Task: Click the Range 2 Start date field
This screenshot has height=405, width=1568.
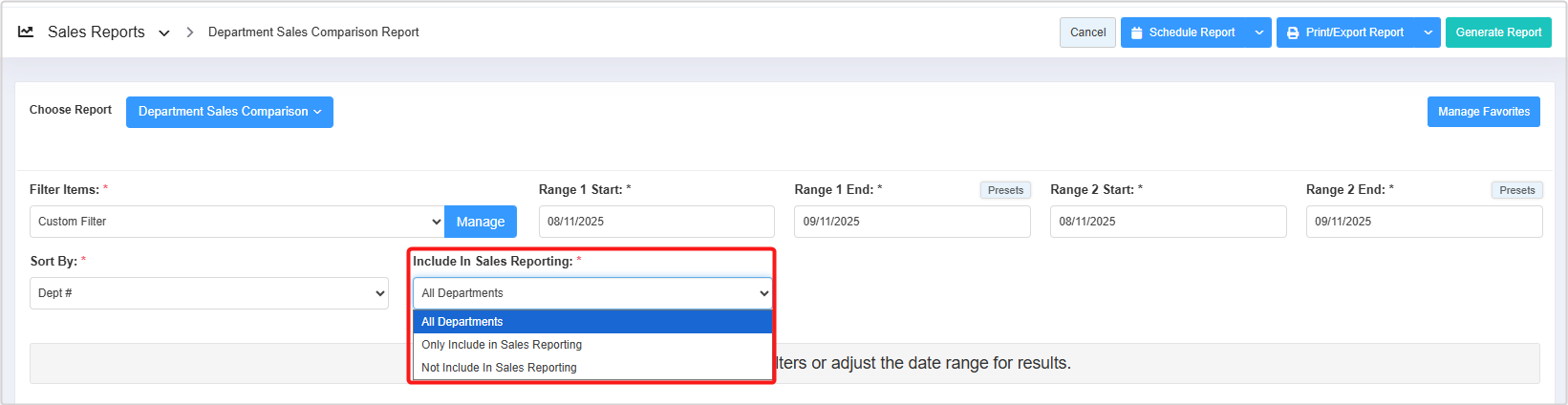Action: pos(1168,222)
